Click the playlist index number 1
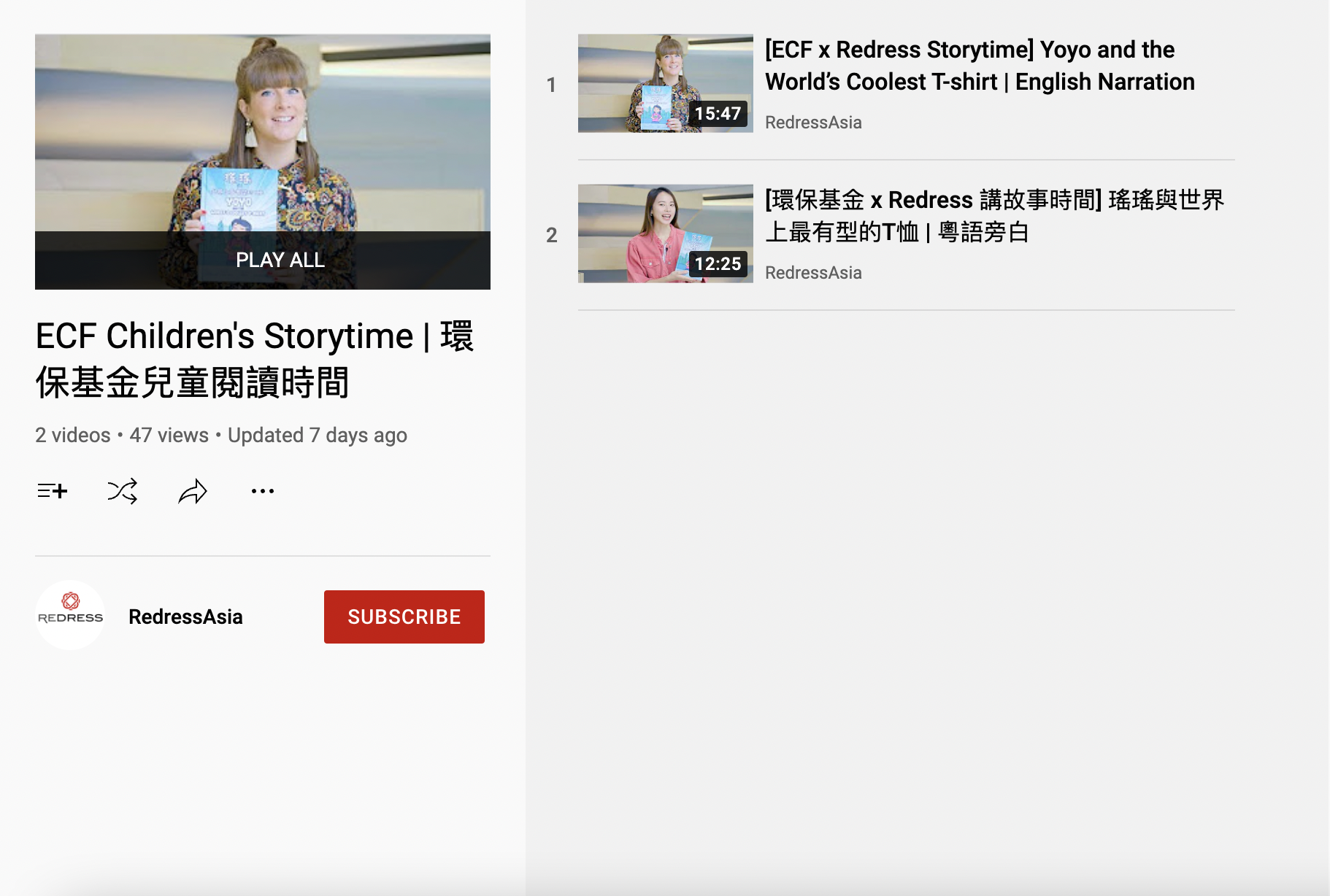This screenshot has width=1330, height=896. (x=552, y=85)
